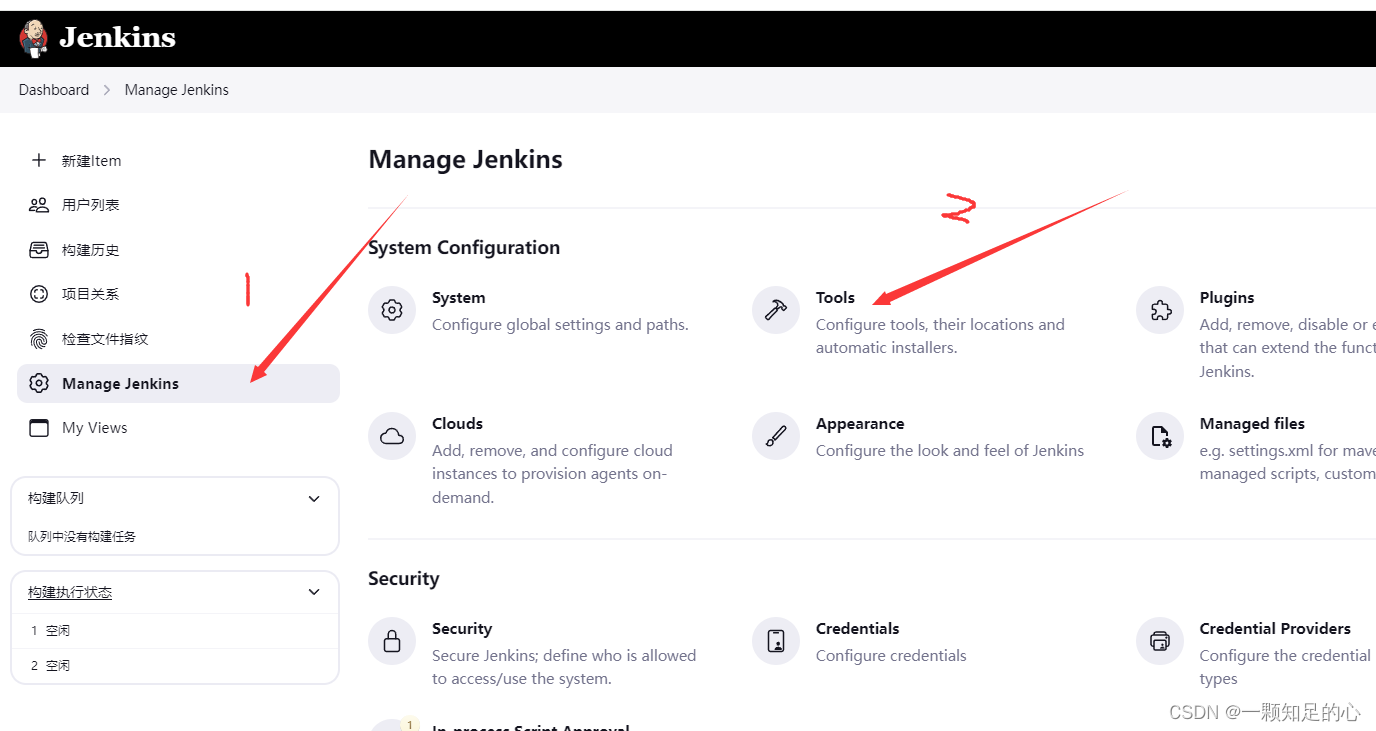Click the Manage Jenkins page heading
This screenshot has width=1376, height=731.
click(x=465, y=160)
